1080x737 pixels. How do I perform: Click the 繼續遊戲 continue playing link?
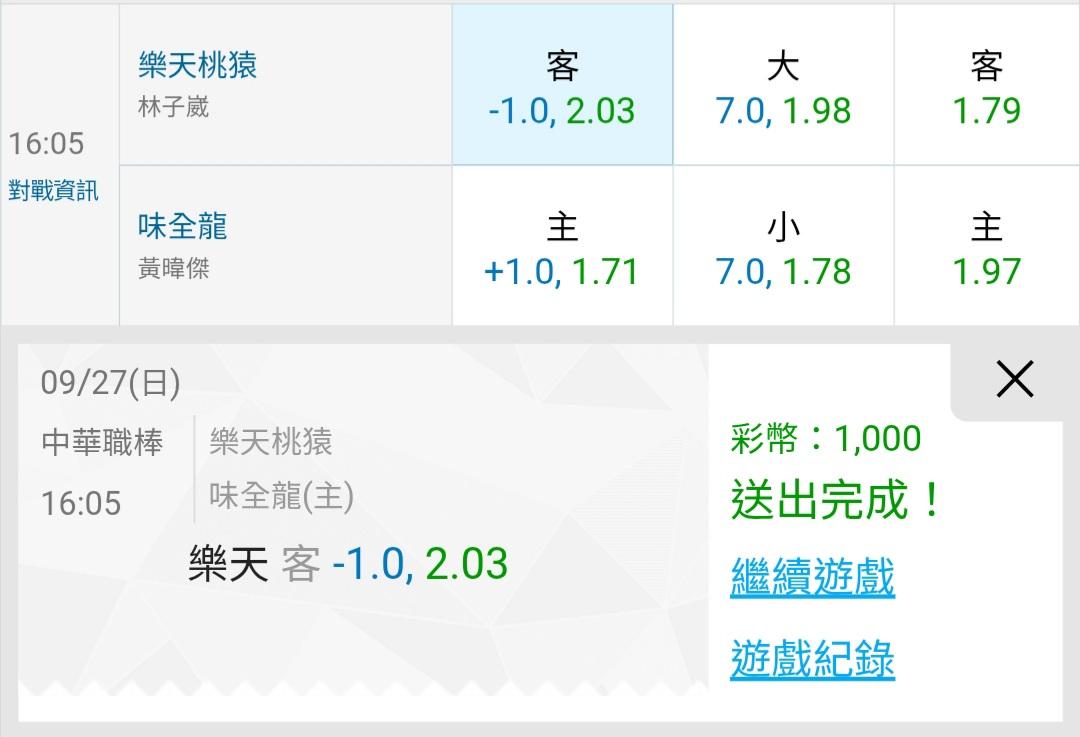[x=812, y=577]
